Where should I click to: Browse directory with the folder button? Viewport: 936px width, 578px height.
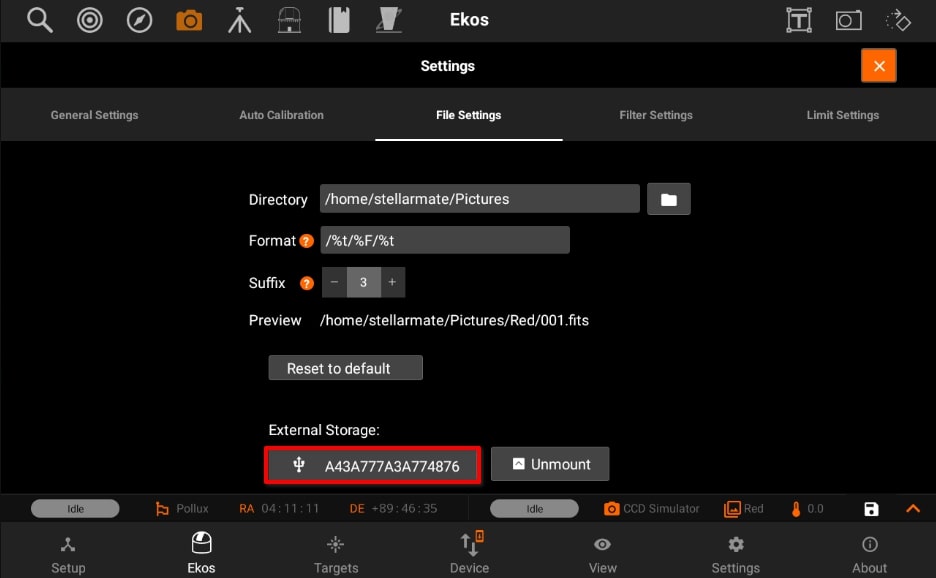click(669, 199)
